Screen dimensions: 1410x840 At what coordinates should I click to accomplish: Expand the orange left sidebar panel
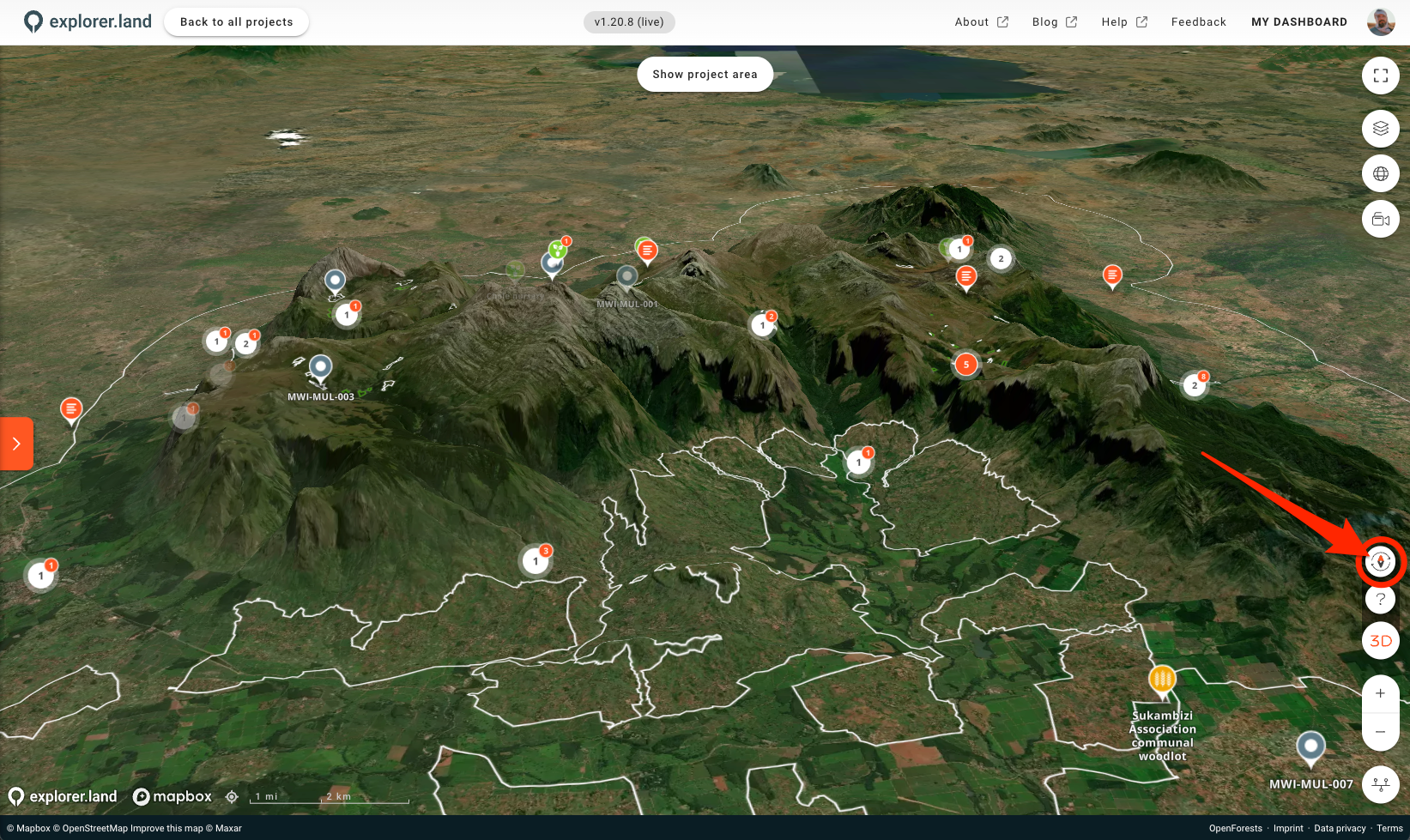(16, 444)
